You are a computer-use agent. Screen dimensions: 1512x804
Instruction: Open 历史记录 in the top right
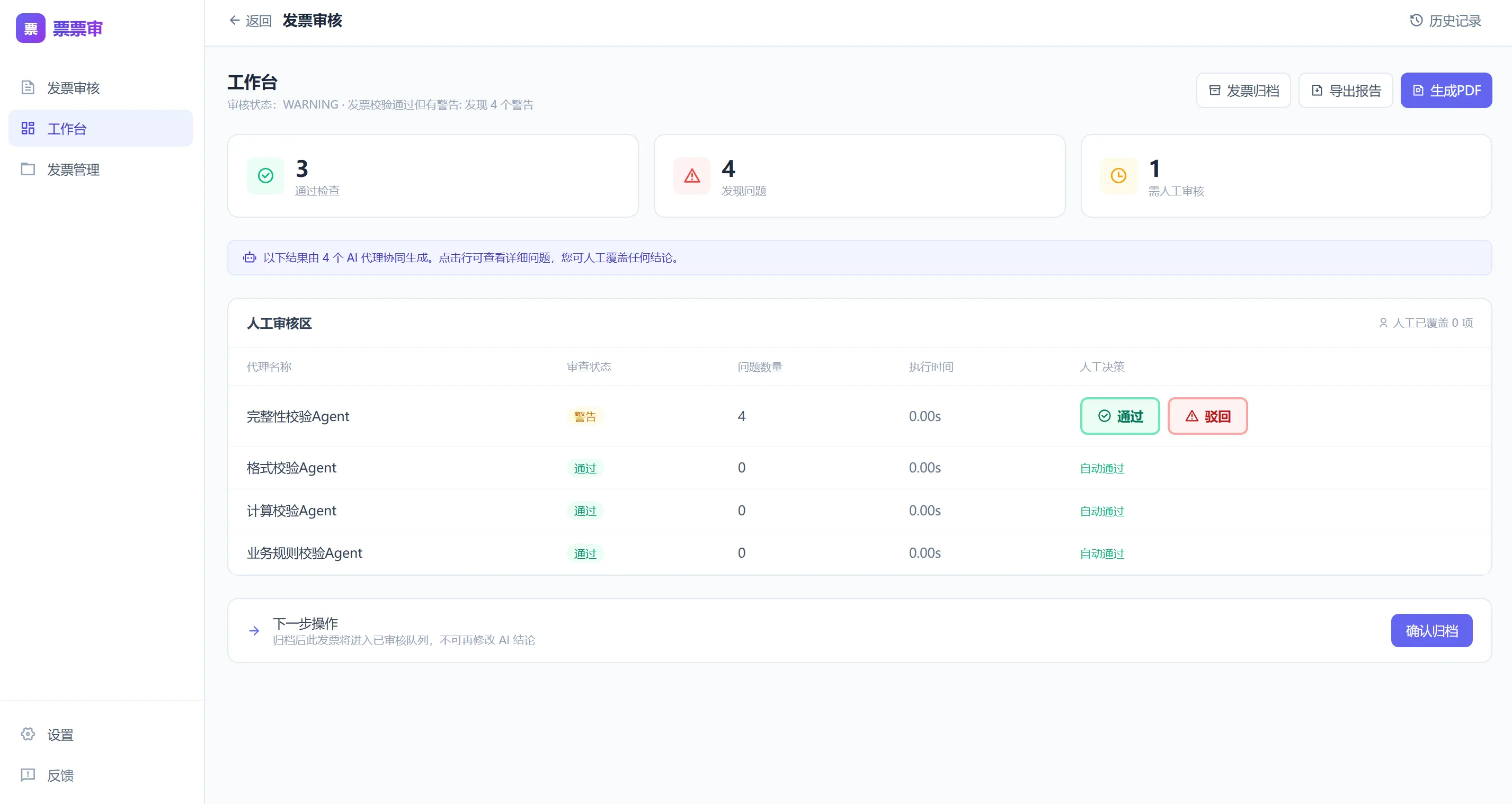[1446, 21]
